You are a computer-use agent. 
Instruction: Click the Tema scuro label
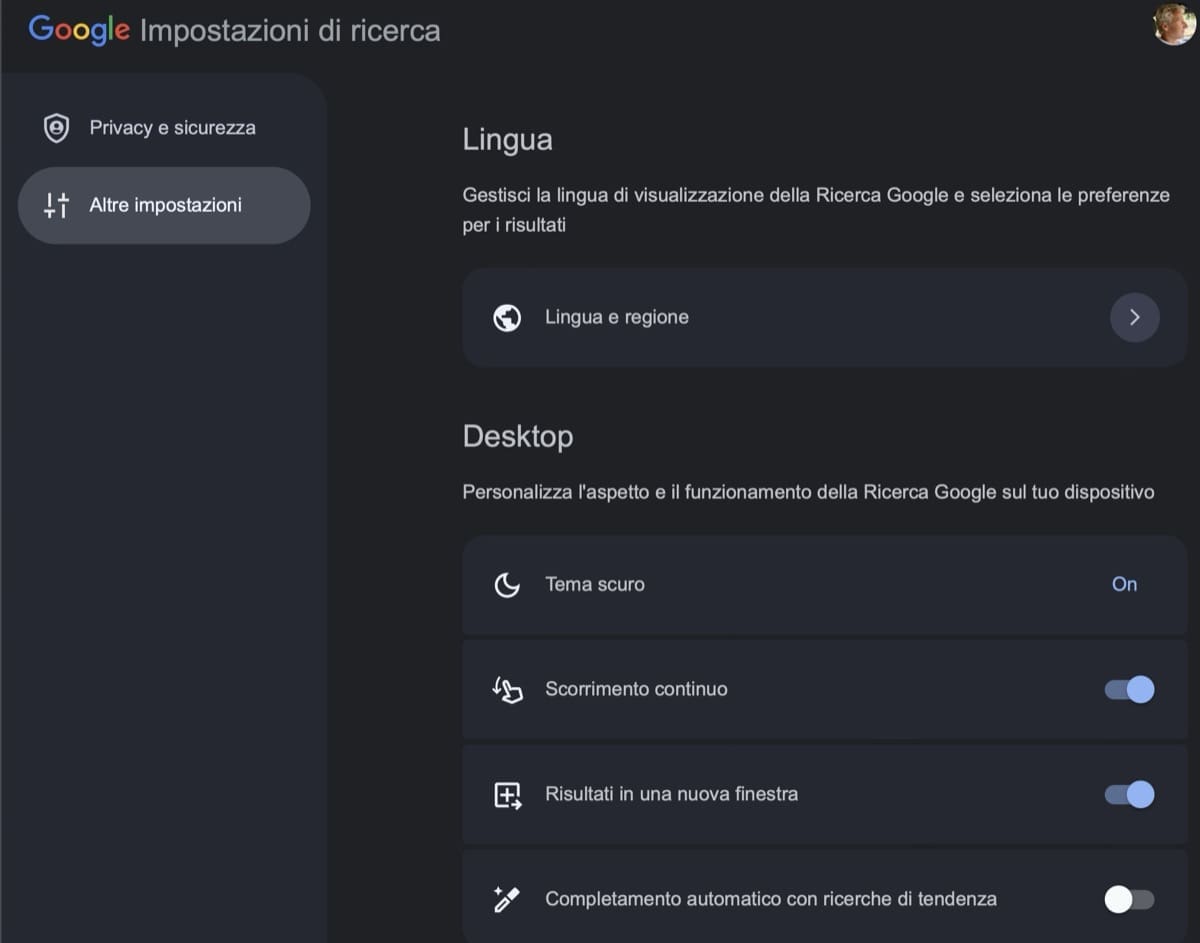[x=595, y=584]
